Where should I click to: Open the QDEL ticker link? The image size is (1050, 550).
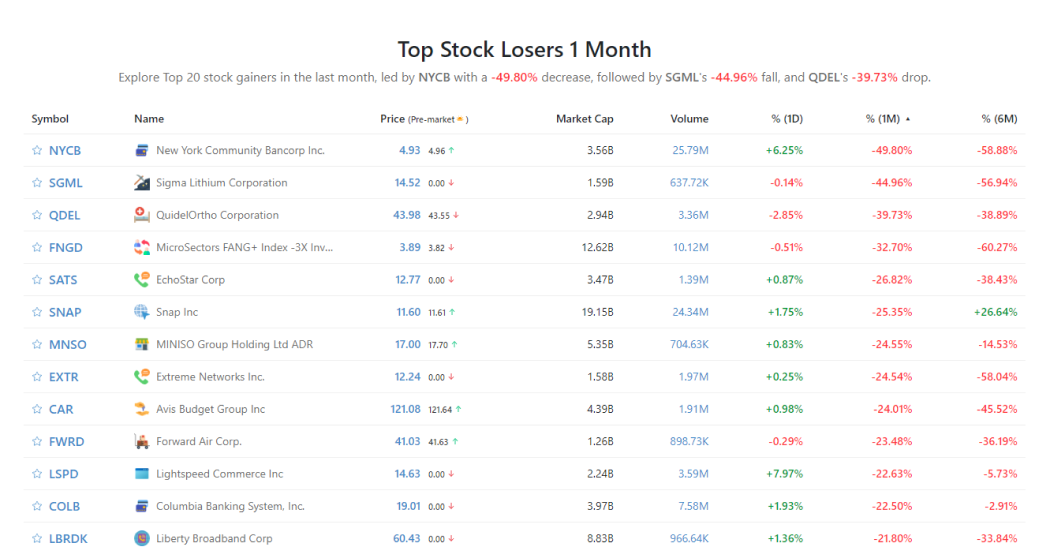[x=64, y=215]
